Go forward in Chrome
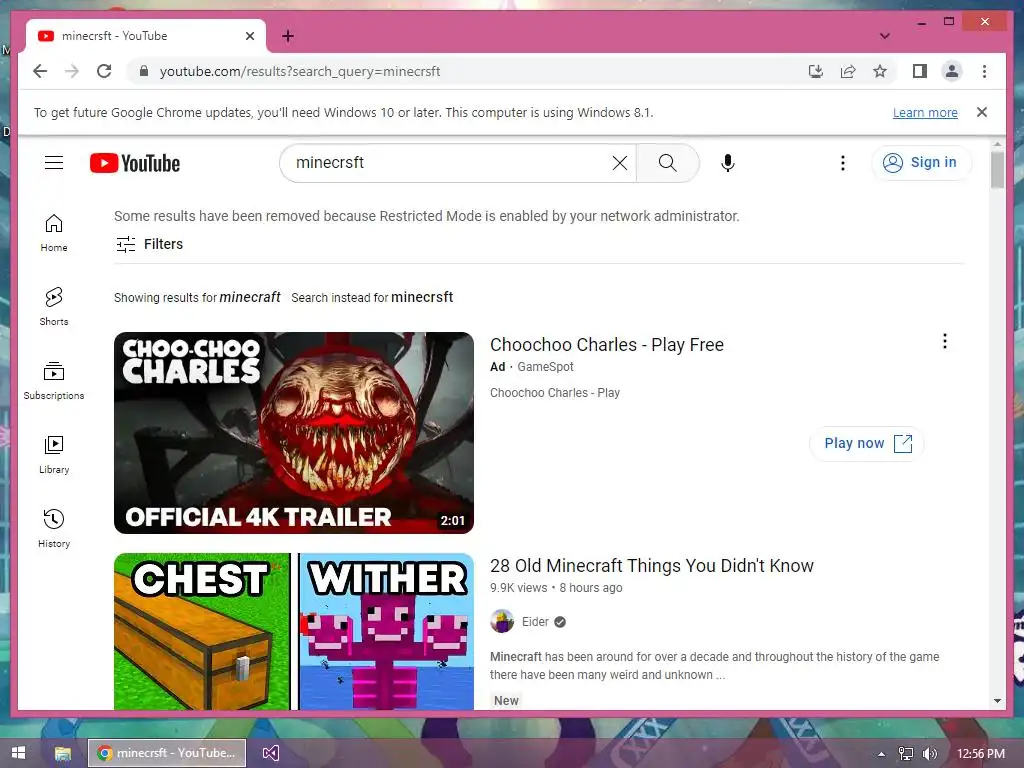Image resolution: width=1024 pixels, height=768 pixels. 72,71
